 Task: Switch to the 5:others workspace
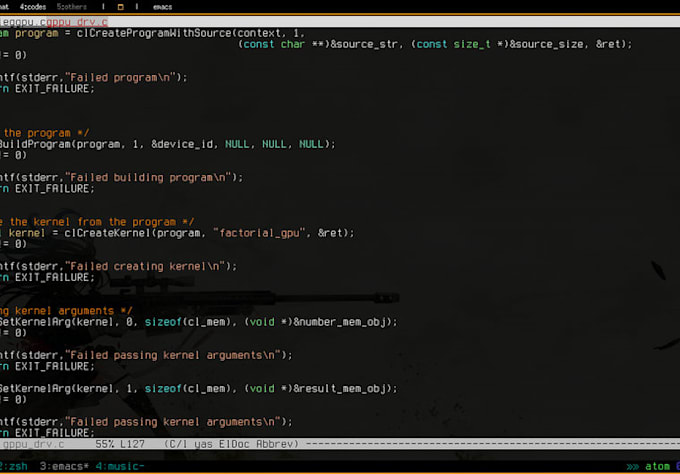tap(72, 7)
